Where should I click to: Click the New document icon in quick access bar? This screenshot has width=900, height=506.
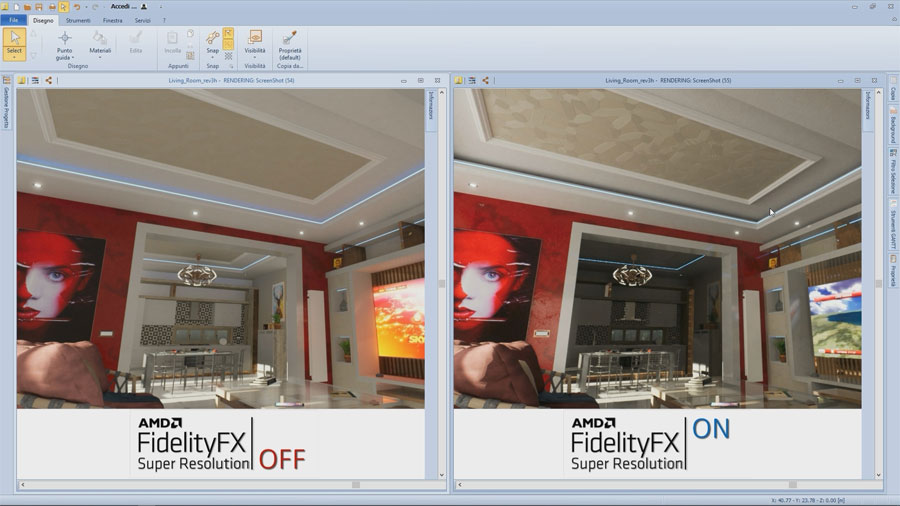pos(17,7)
